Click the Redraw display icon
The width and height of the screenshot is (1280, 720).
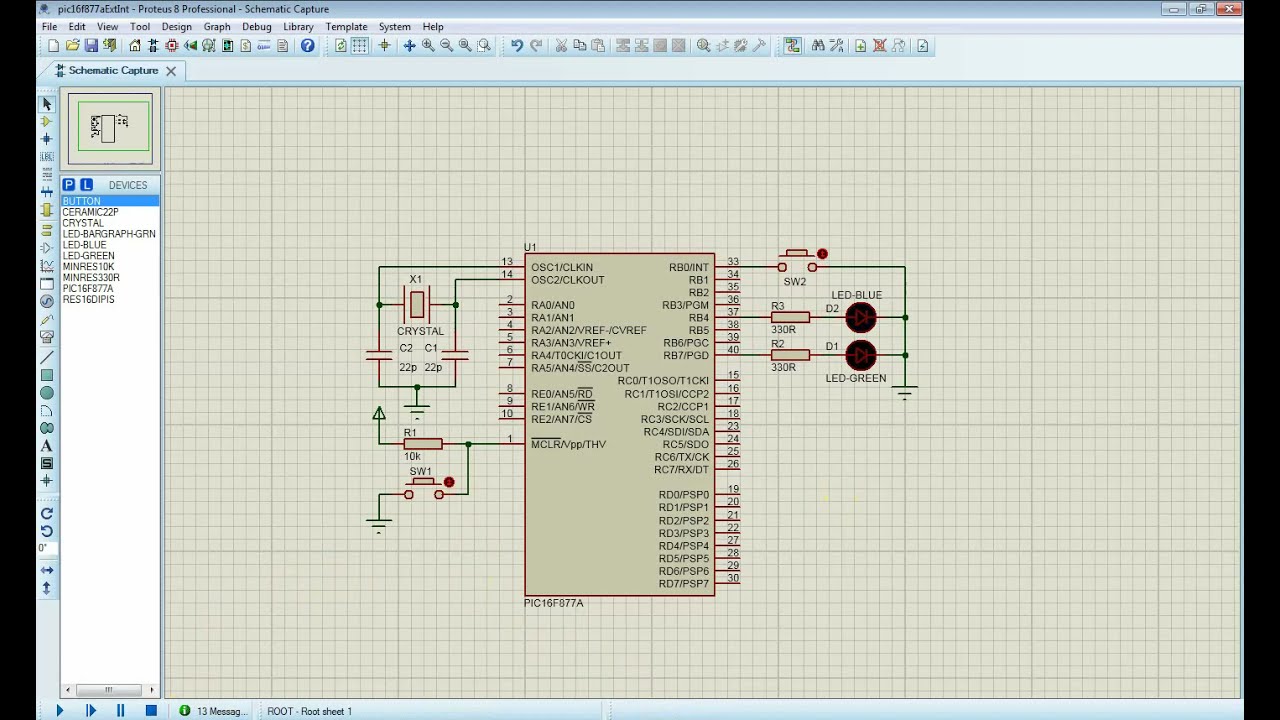pyautogui.click(x=340, y=46)
